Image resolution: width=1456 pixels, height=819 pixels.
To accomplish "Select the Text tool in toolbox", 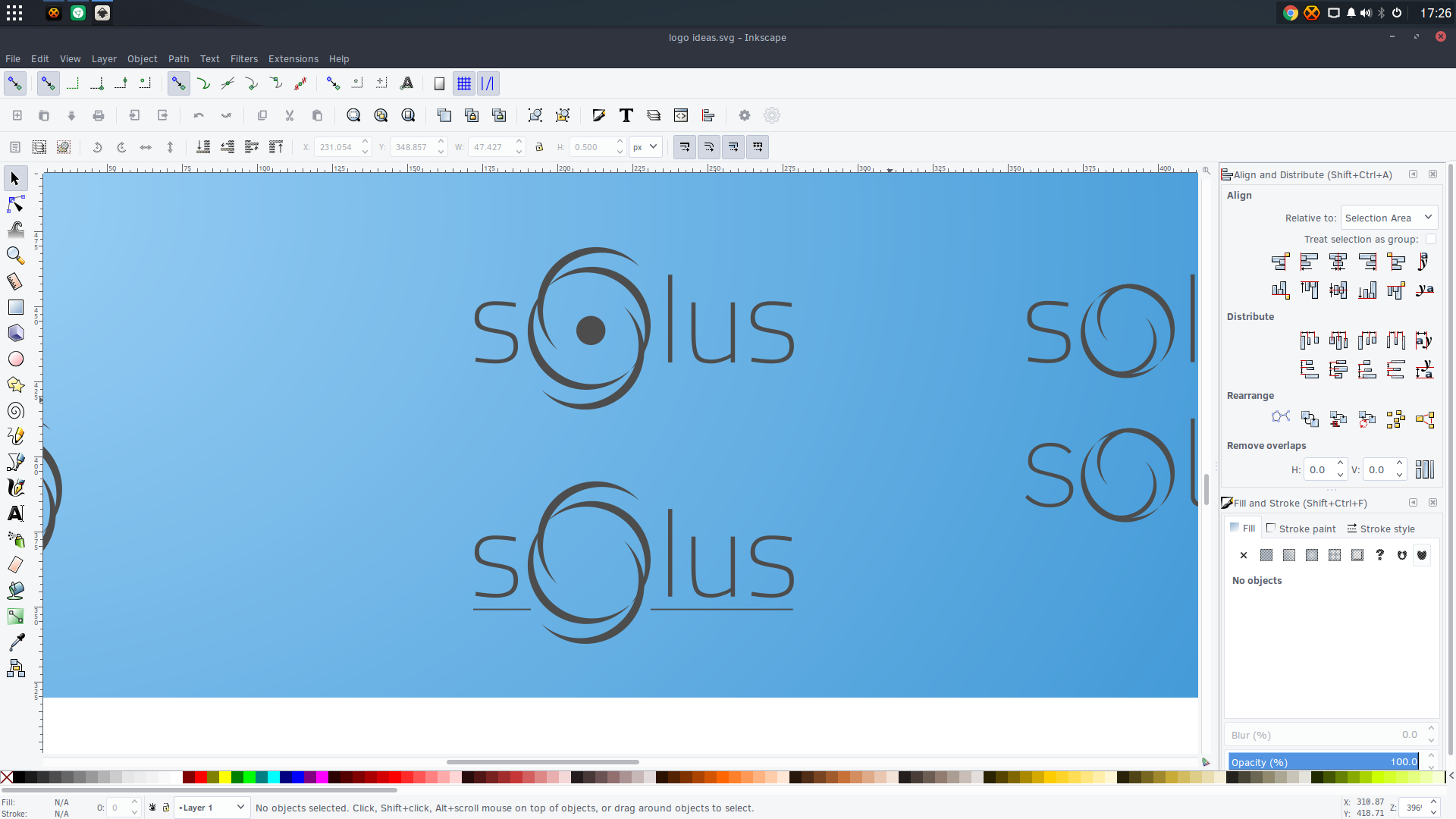I will (x=15, y=513).
